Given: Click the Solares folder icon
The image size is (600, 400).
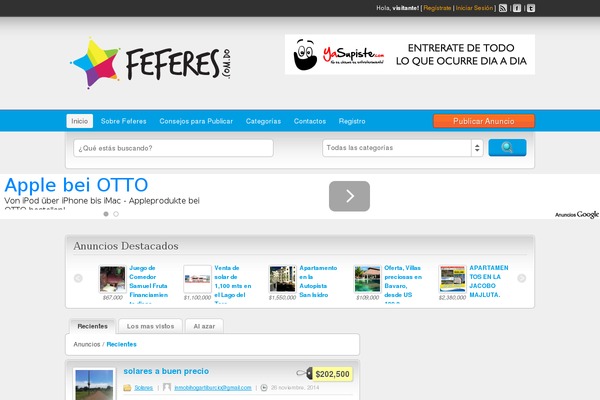Looking at the screenshot, I should click(x=127, y=388).
